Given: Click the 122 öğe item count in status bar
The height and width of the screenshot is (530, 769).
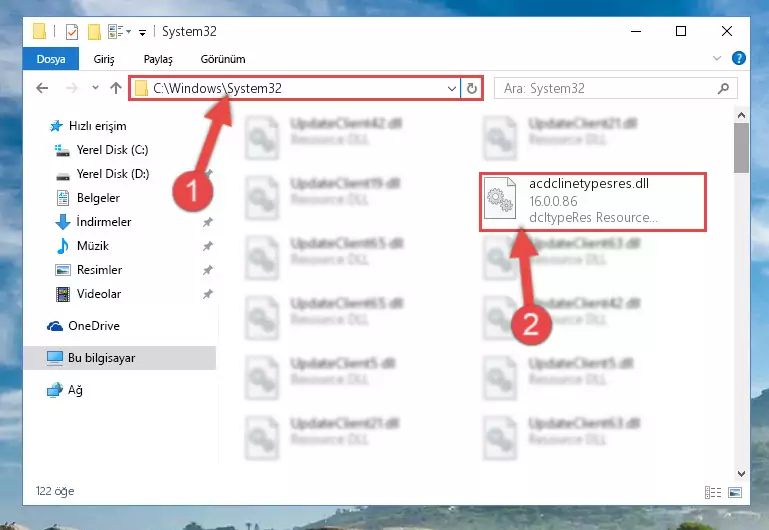Looking at the screenshot, I should [x=55, y=491].
